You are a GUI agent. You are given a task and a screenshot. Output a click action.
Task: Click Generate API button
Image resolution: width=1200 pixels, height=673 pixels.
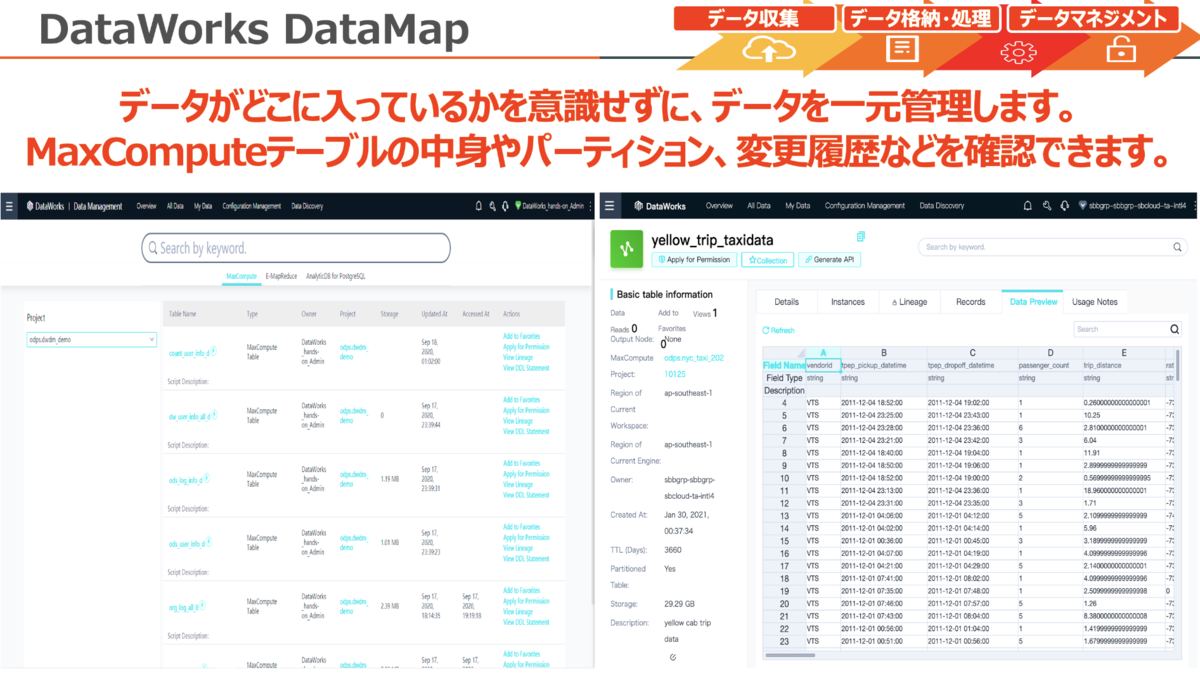(829, 260)
